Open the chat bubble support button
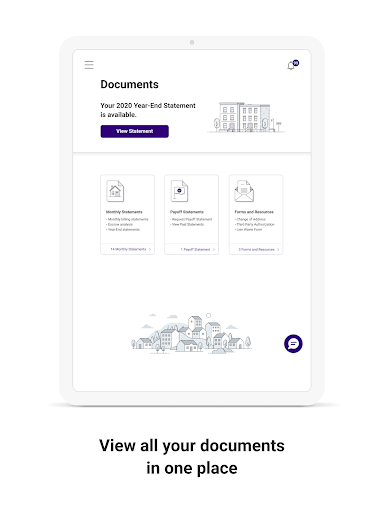 coord(293,343)
